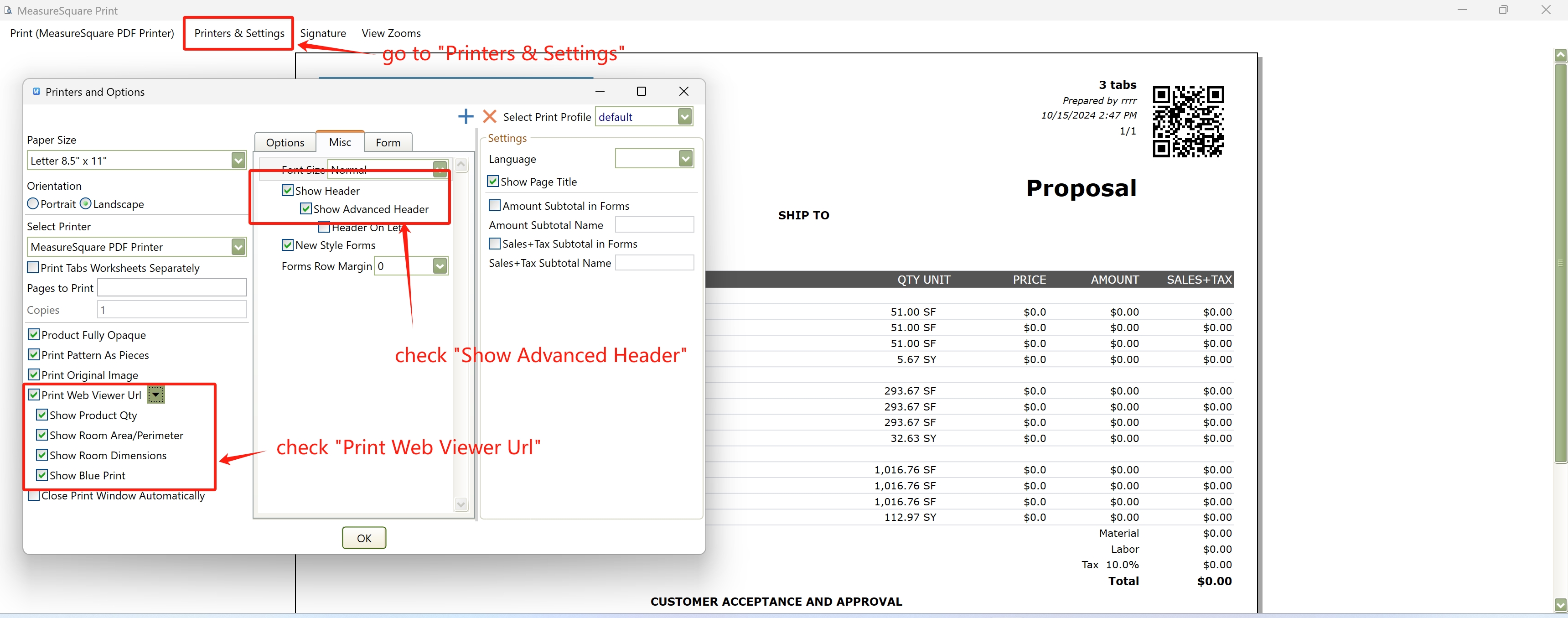Click the blue plus add profile icon

tap(466, 116)
